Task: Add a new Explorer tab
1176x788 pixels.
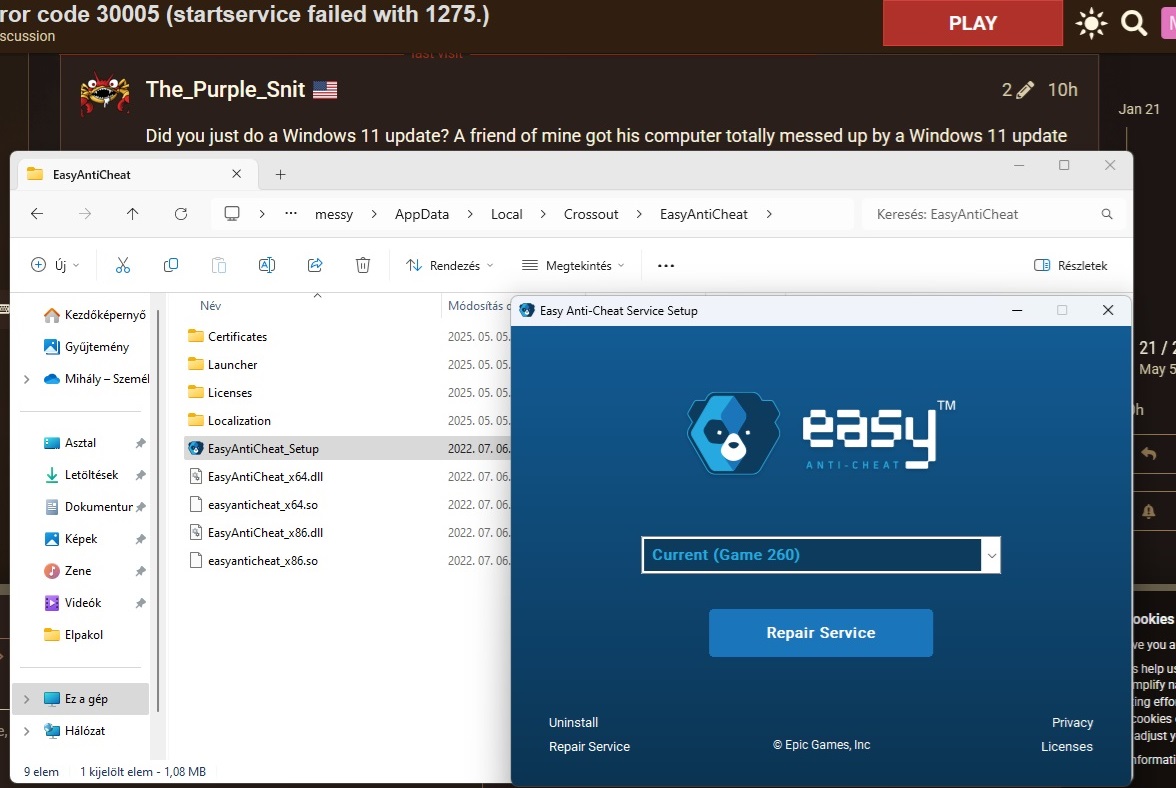Action: (x=280, y=175)
